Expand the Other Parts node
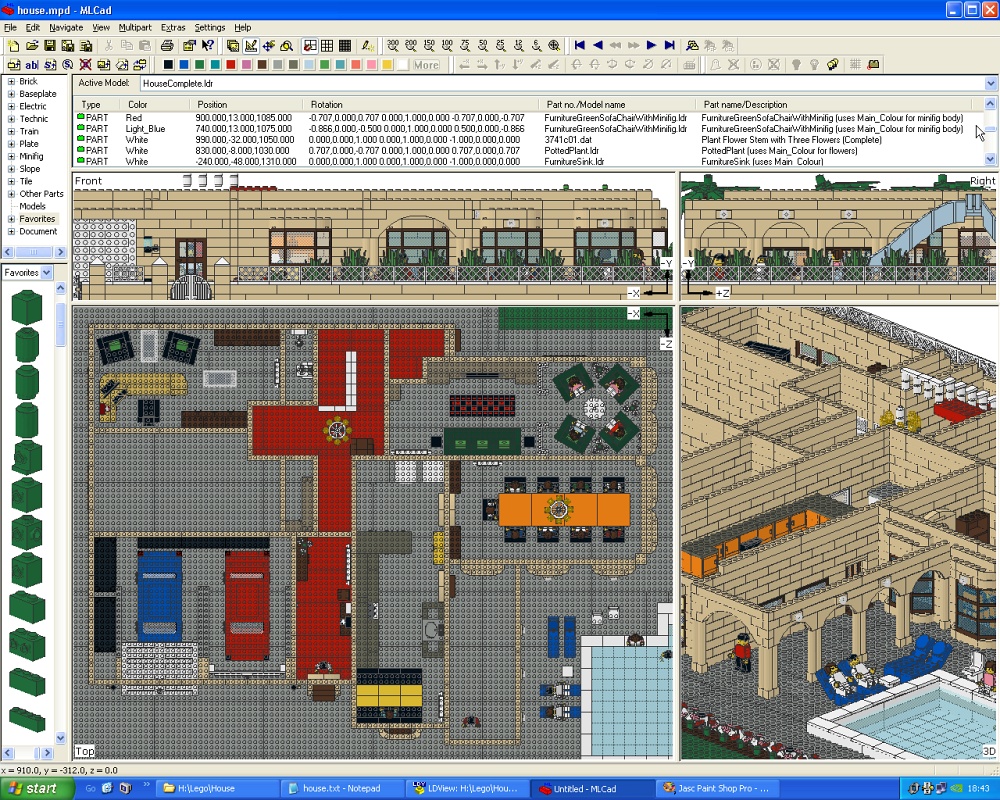This screenshot has height=800, width=1000. point(11,194)
